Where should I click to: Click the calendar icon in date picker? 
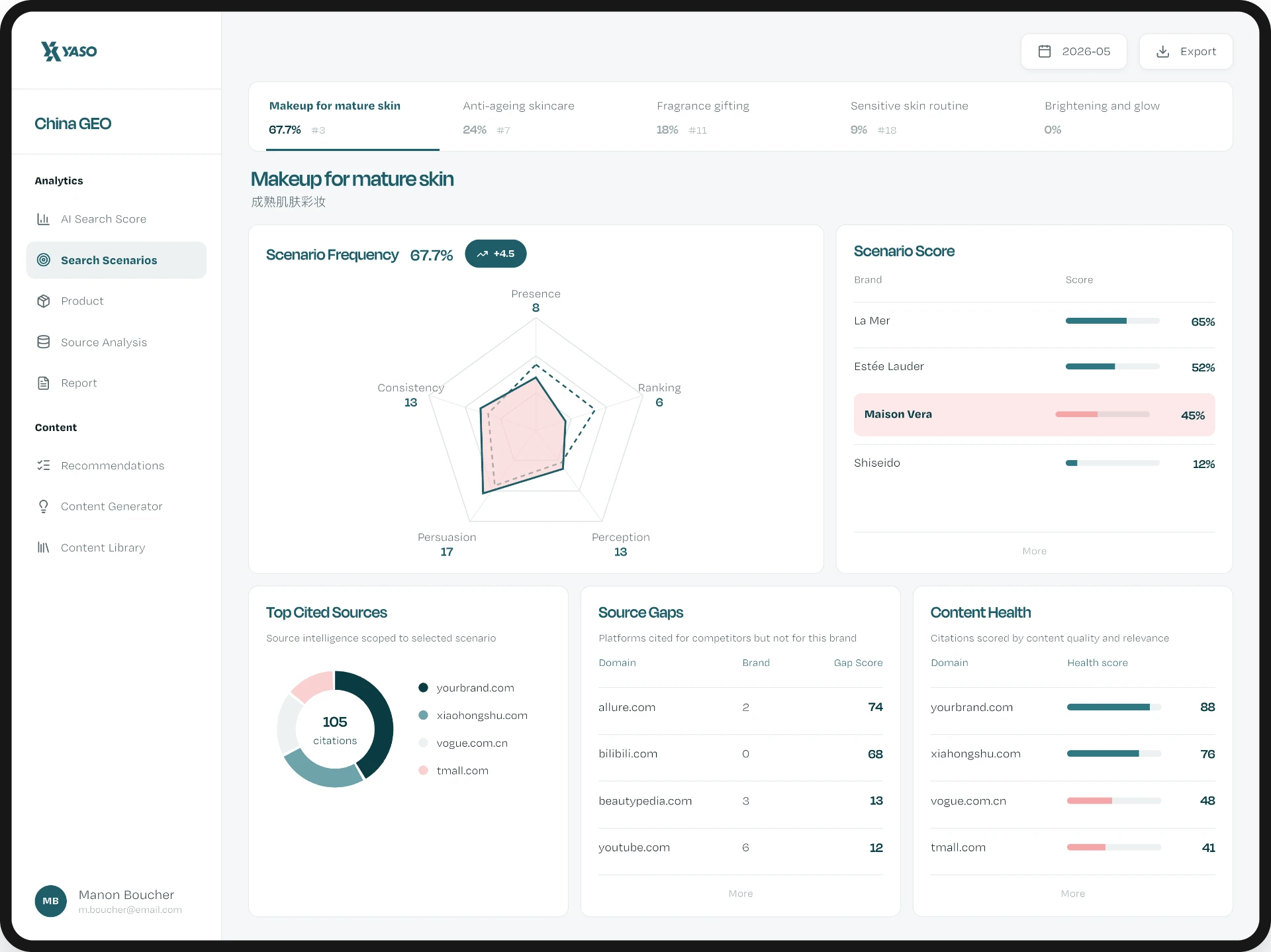point(1045,51)
